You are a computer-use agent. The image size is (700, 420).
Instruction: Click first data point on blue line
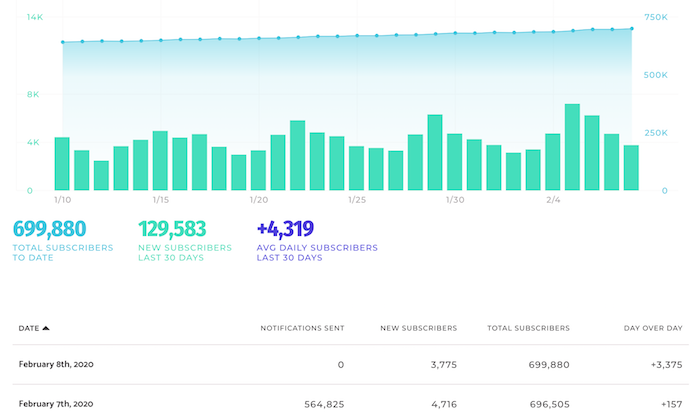click(63, 42)
